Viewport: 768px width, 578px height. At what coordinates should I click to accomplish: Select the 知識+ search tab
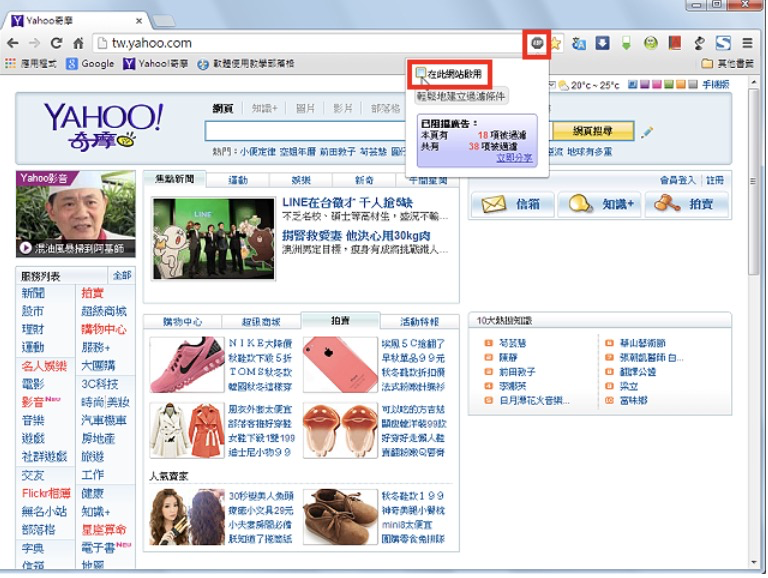coord(264,109)
